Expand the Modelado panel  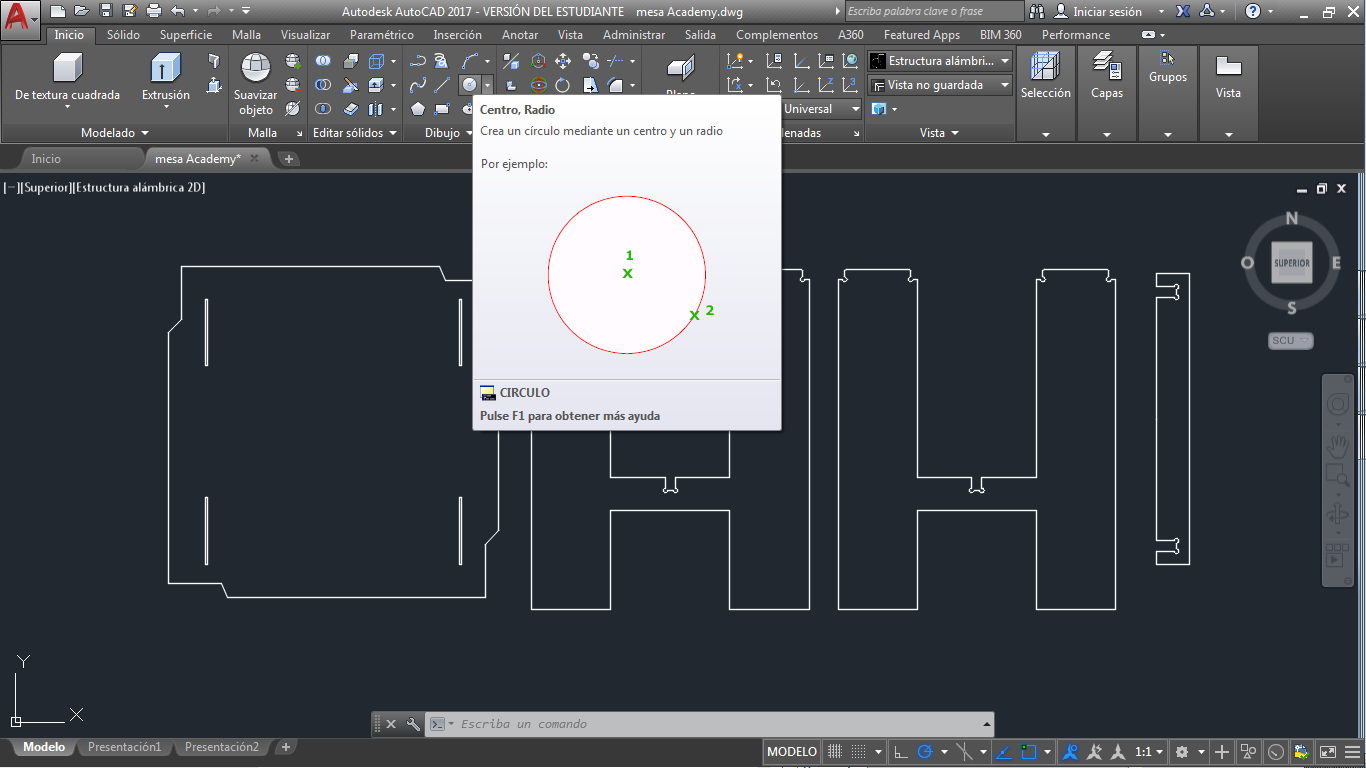pos(114,133)
